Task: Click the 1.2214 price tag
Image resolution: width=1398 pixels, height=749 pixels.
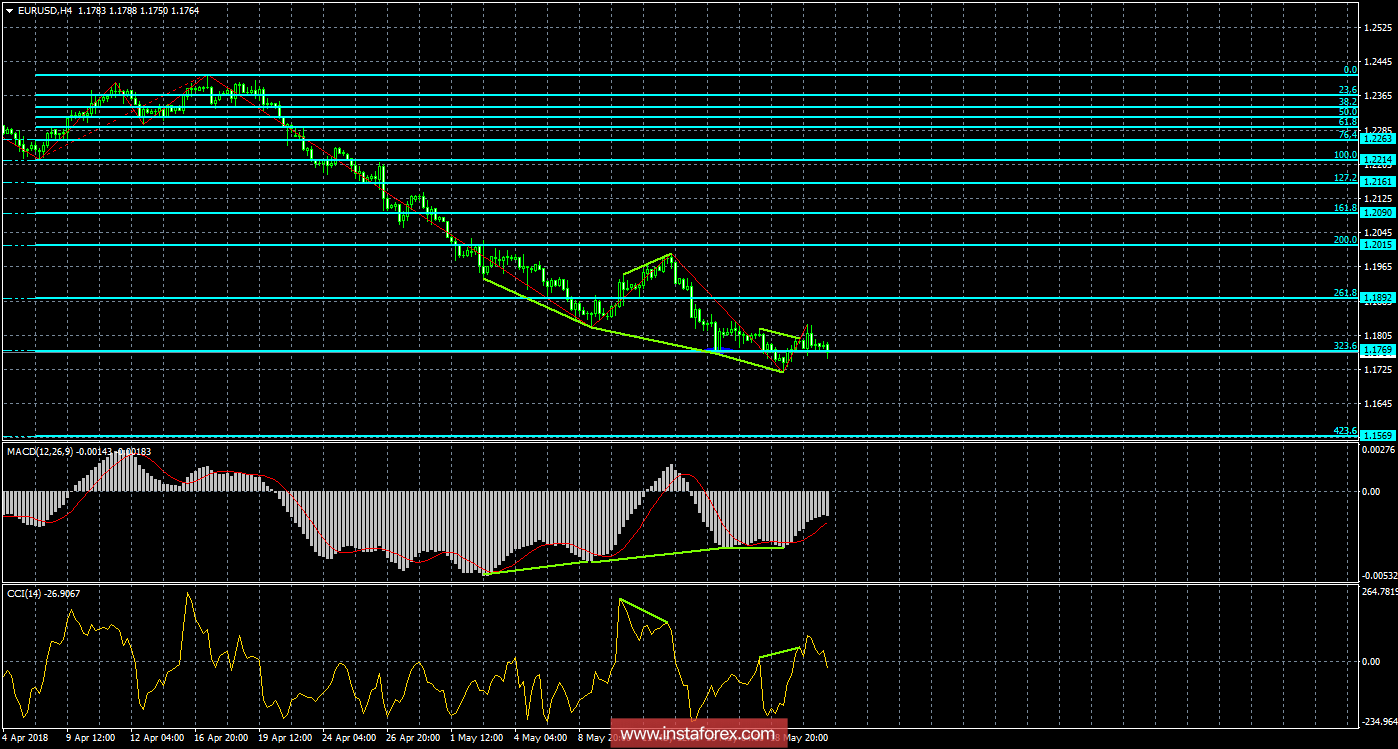Action: coord(1377,161)
